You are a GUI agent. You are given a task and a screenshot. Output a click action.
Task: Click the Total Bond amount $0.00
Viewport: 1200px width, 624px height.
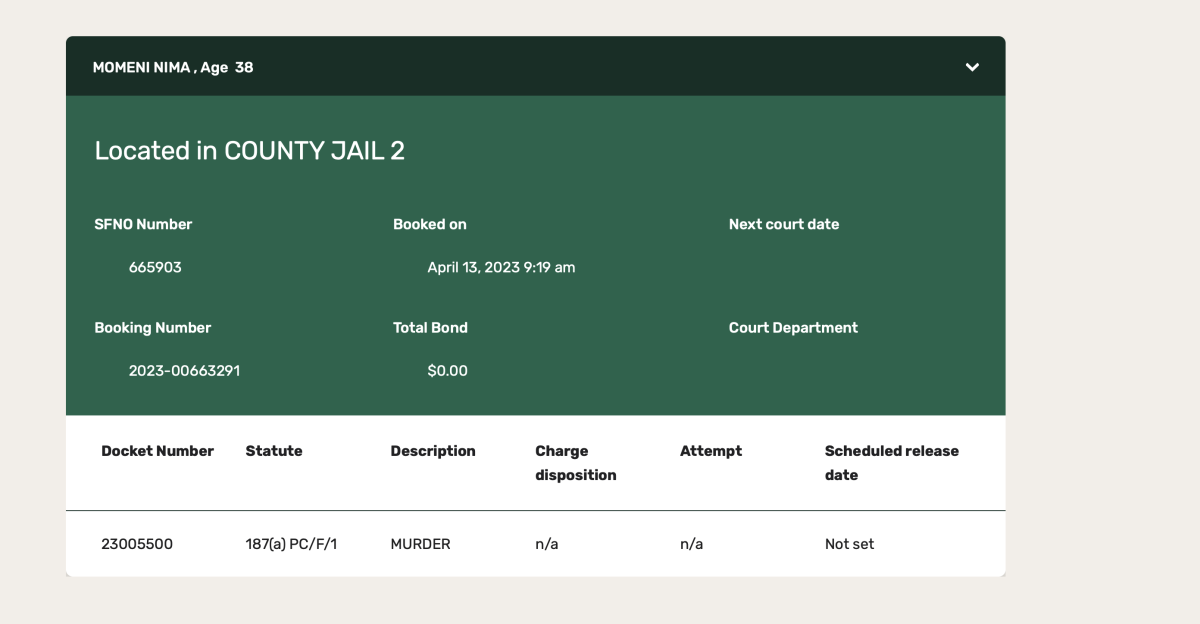(447, 370)
